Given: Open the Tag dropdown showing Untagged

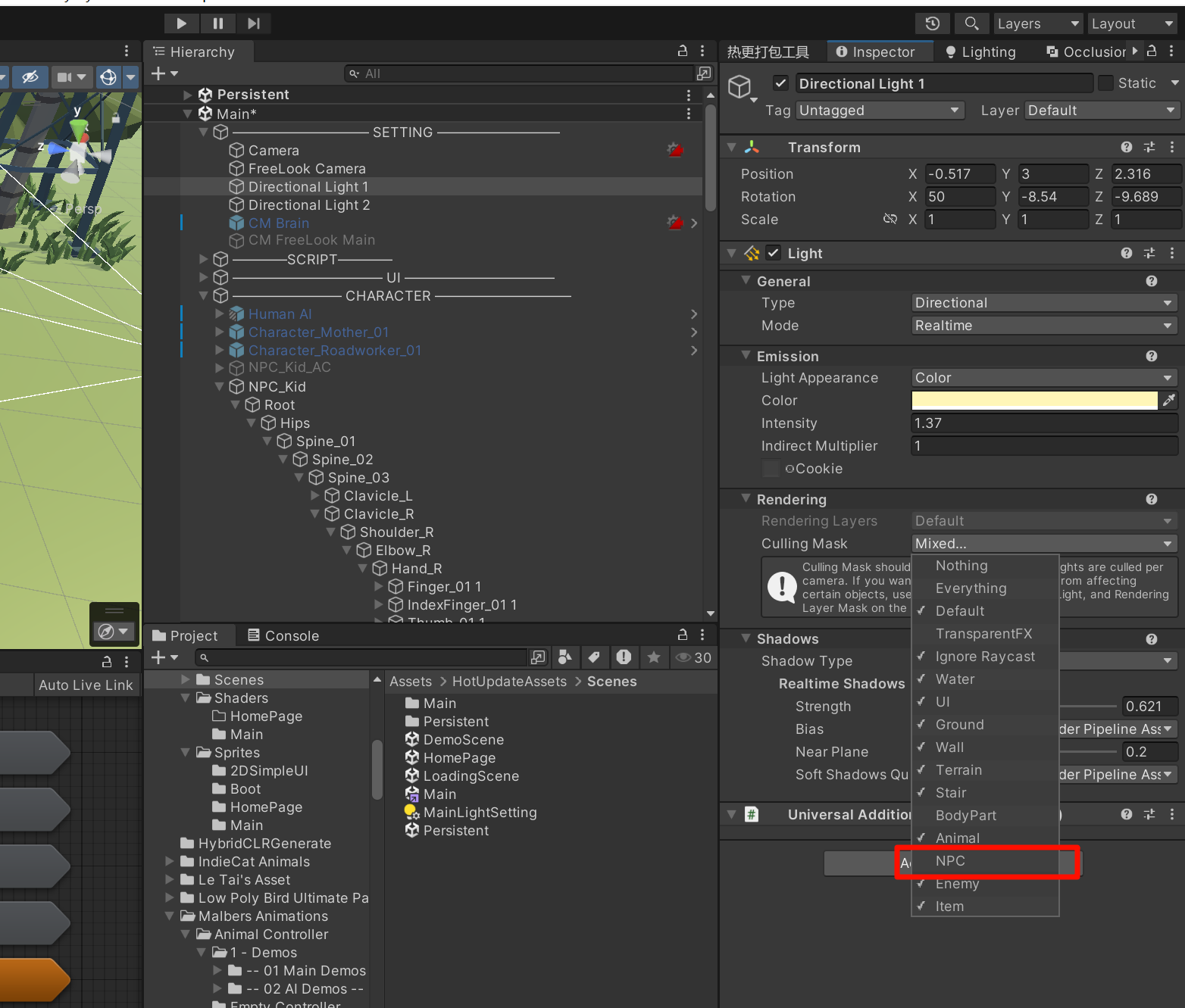Looking at the screenshot, I should [880, 111].
